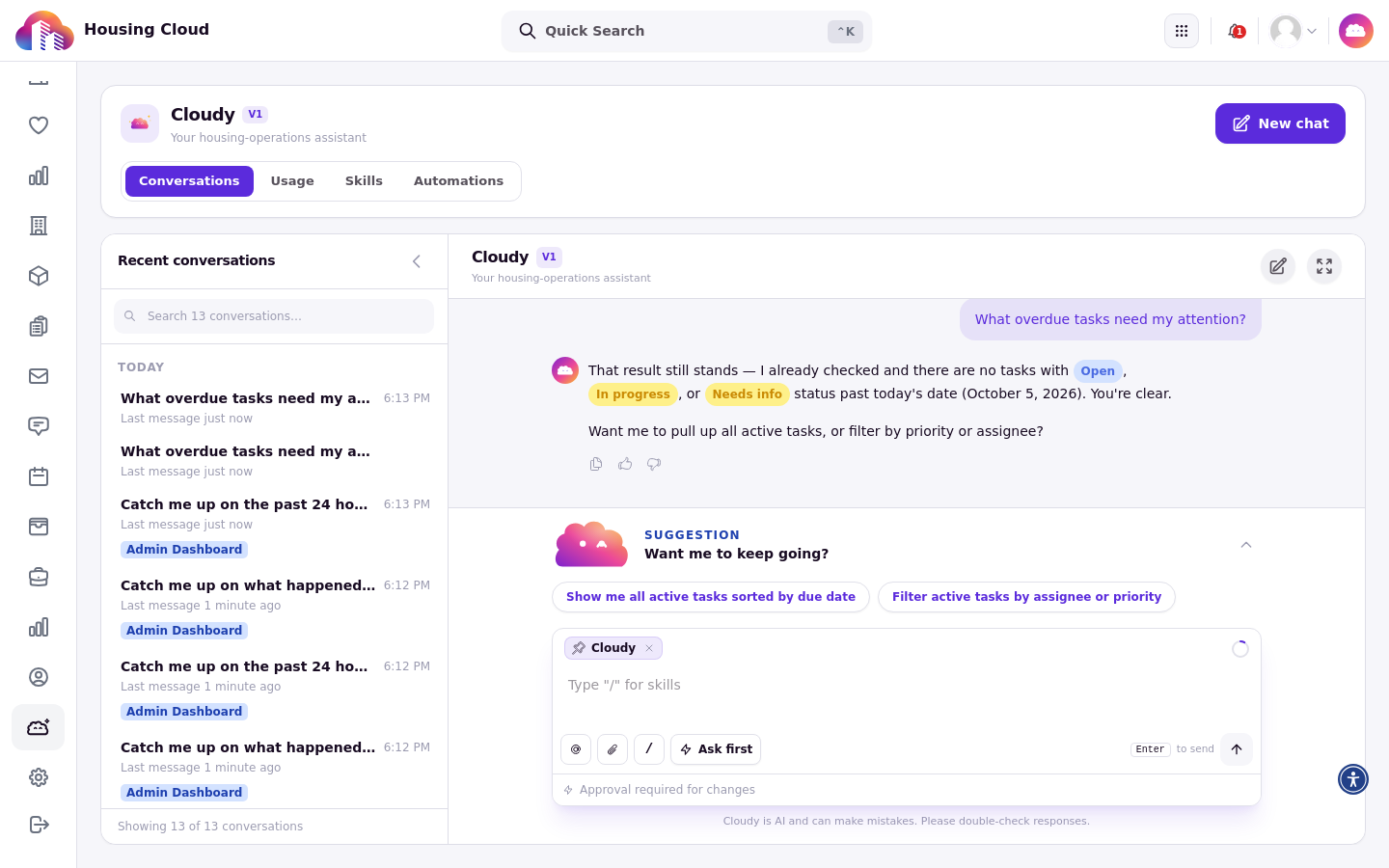Click 'Filter active tasks by assignee or priority'
The image size is (1389, 868).
click(1026, 597)
